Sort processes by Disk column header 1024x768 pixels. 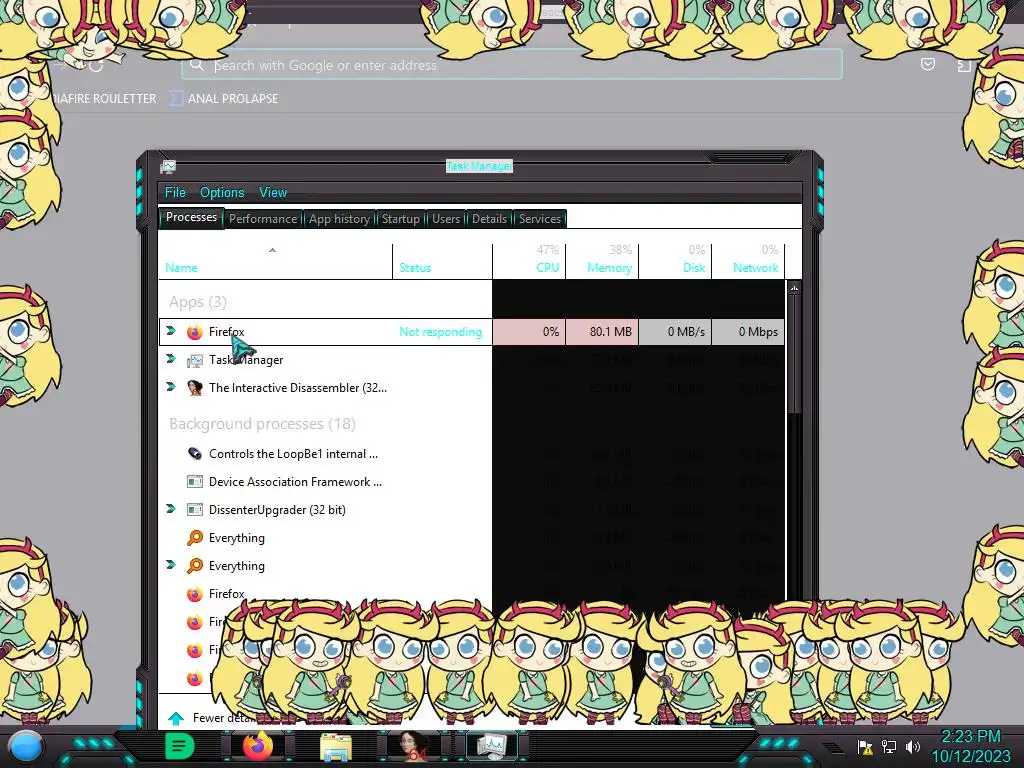tap(675, 261)
